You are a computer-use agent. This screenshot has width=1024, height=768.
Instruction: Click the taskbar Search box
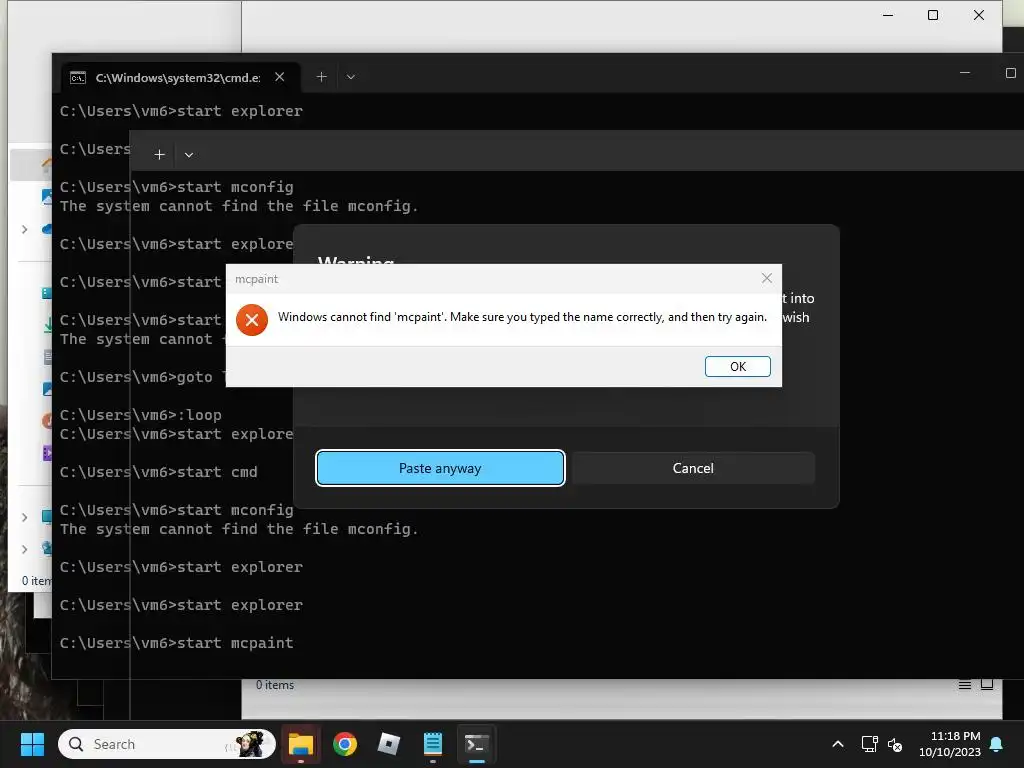pos(167,744)
